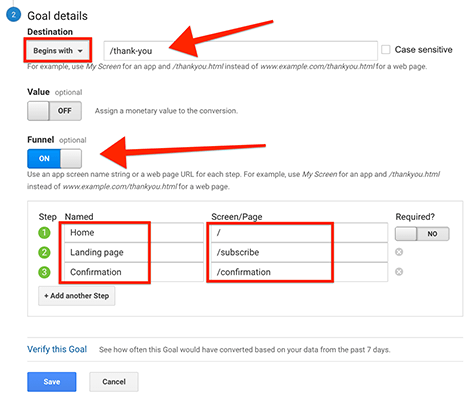The image size is (470, 400).
Task: Click the green step 1 circle icon
Action: click(44, 233)
